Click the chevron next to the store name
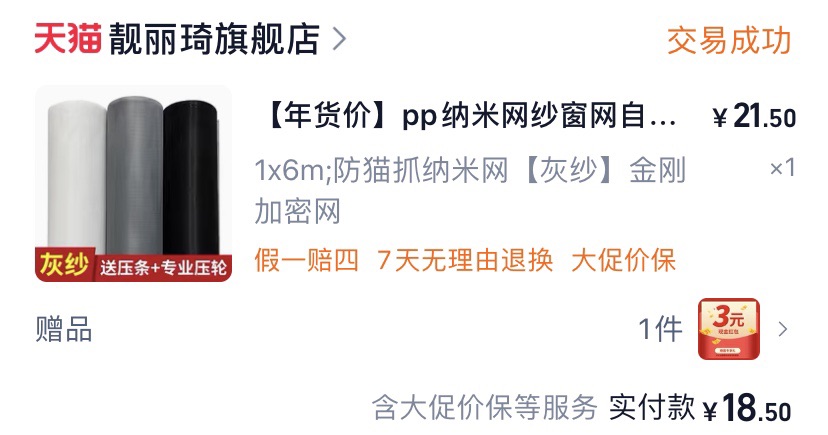Viewport: 828px width, 435px height. pos(339,39)
